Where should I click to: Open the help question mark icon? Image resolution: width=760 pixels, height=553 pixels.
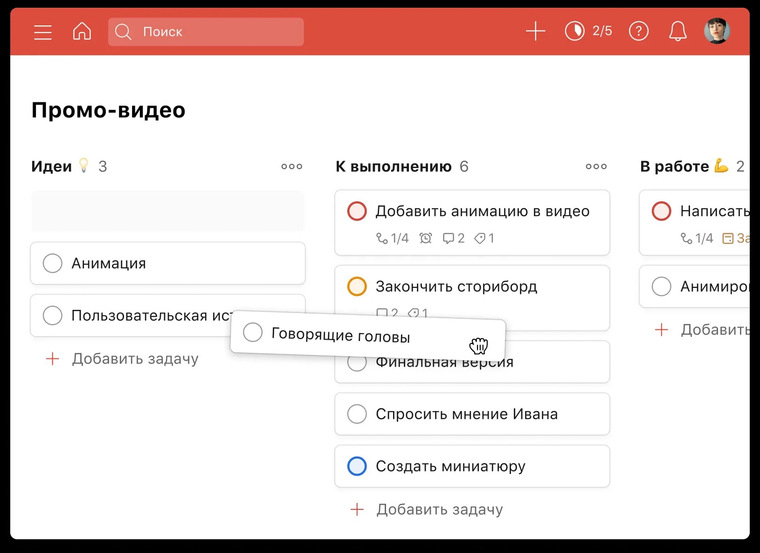tap(638, 32)
